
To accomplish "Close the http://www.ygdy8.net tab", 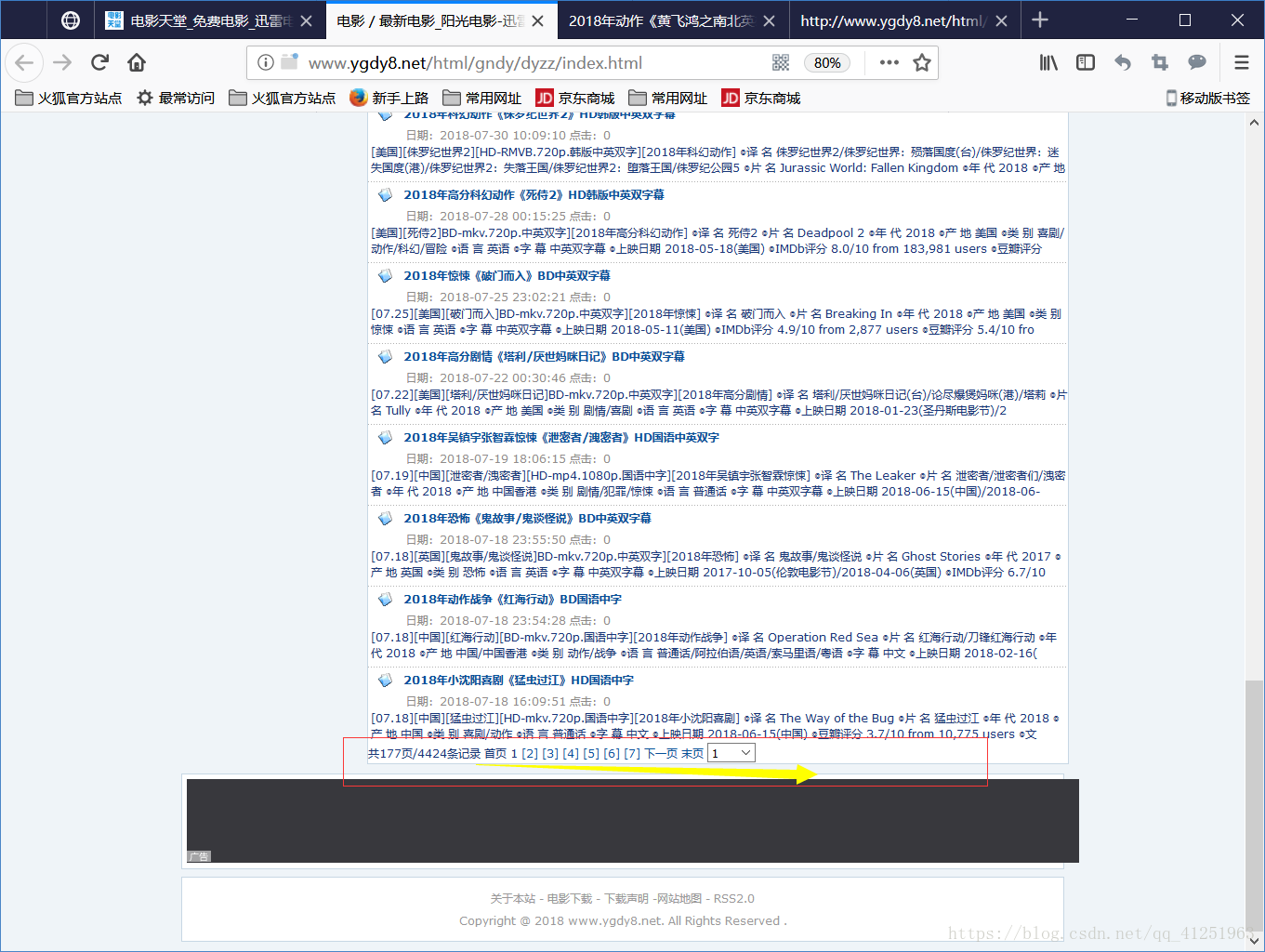I will (x=1001, y=20).
